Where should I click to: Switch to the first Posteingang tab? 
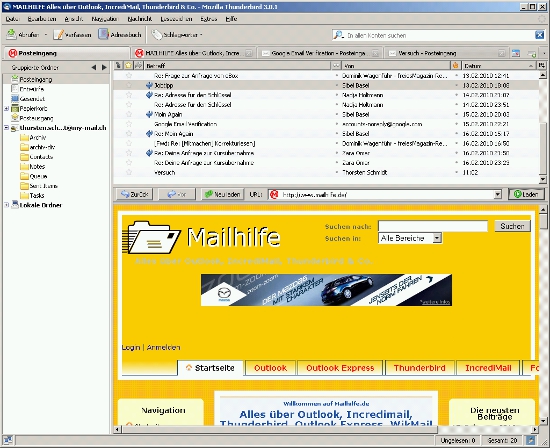point(67,53)
